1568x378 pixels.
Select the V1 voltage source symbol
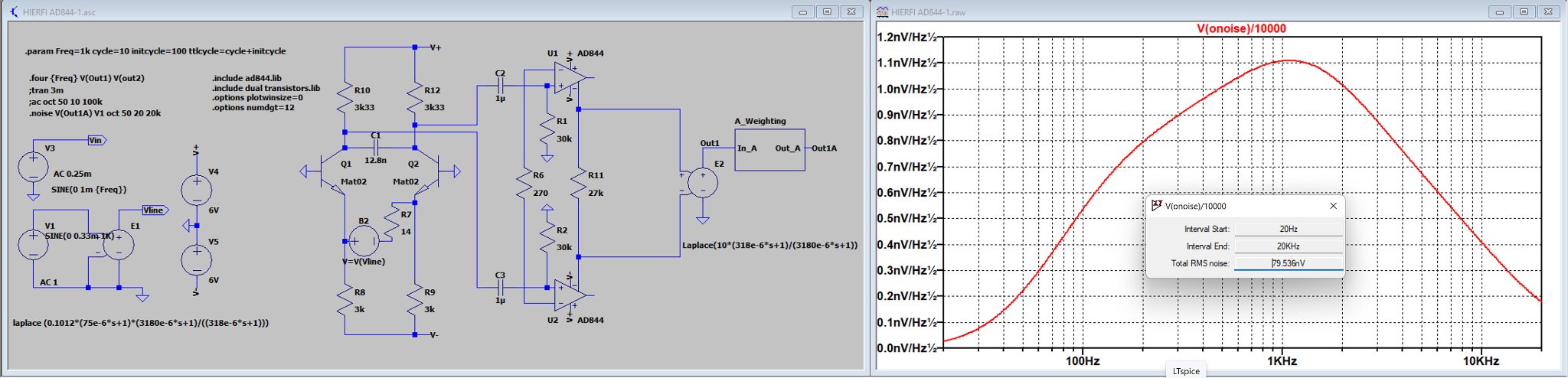(33, 245)
